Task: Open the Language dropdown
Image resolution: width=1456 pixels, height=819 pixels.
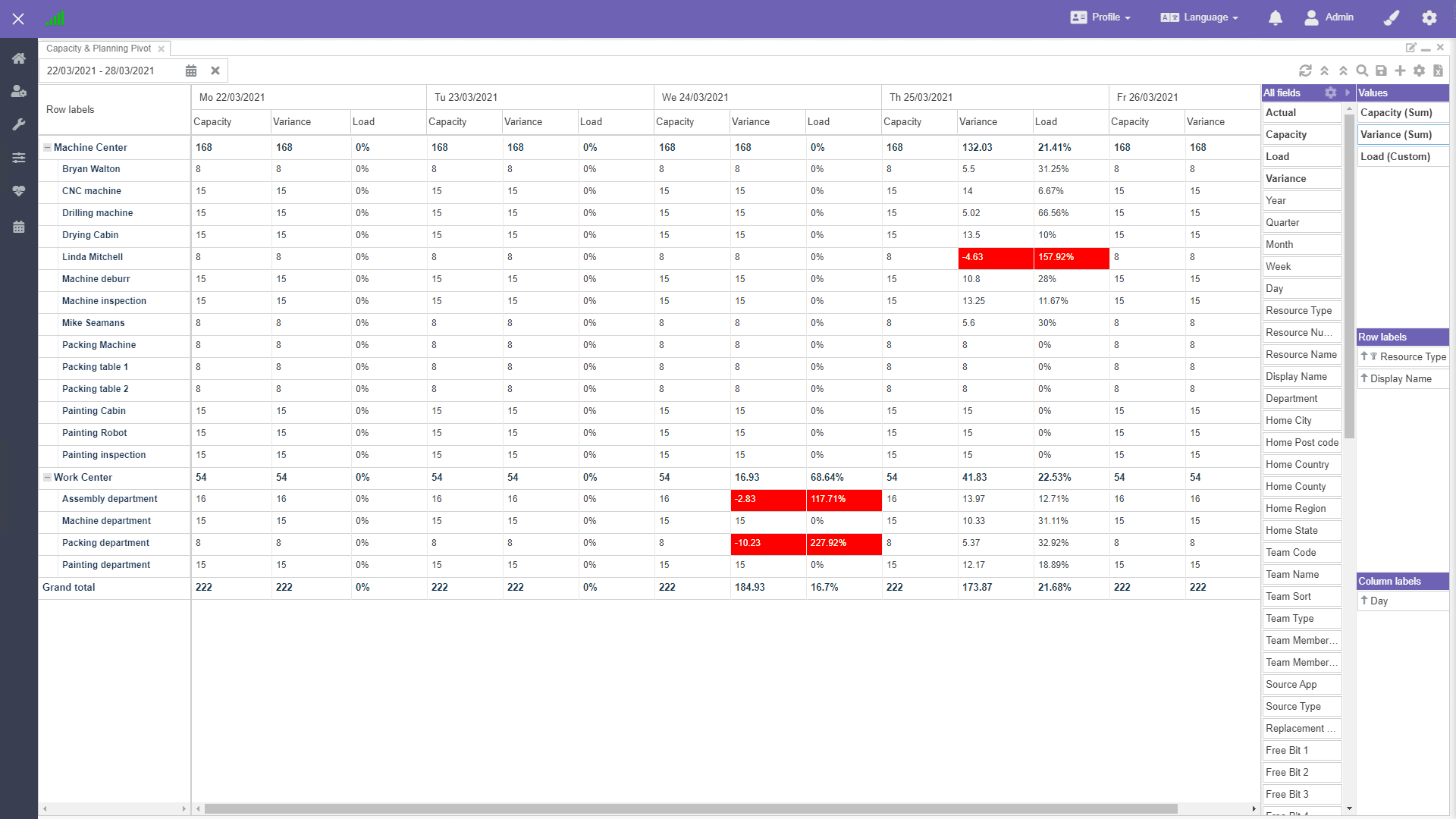Action: [x=1198, y=17]
